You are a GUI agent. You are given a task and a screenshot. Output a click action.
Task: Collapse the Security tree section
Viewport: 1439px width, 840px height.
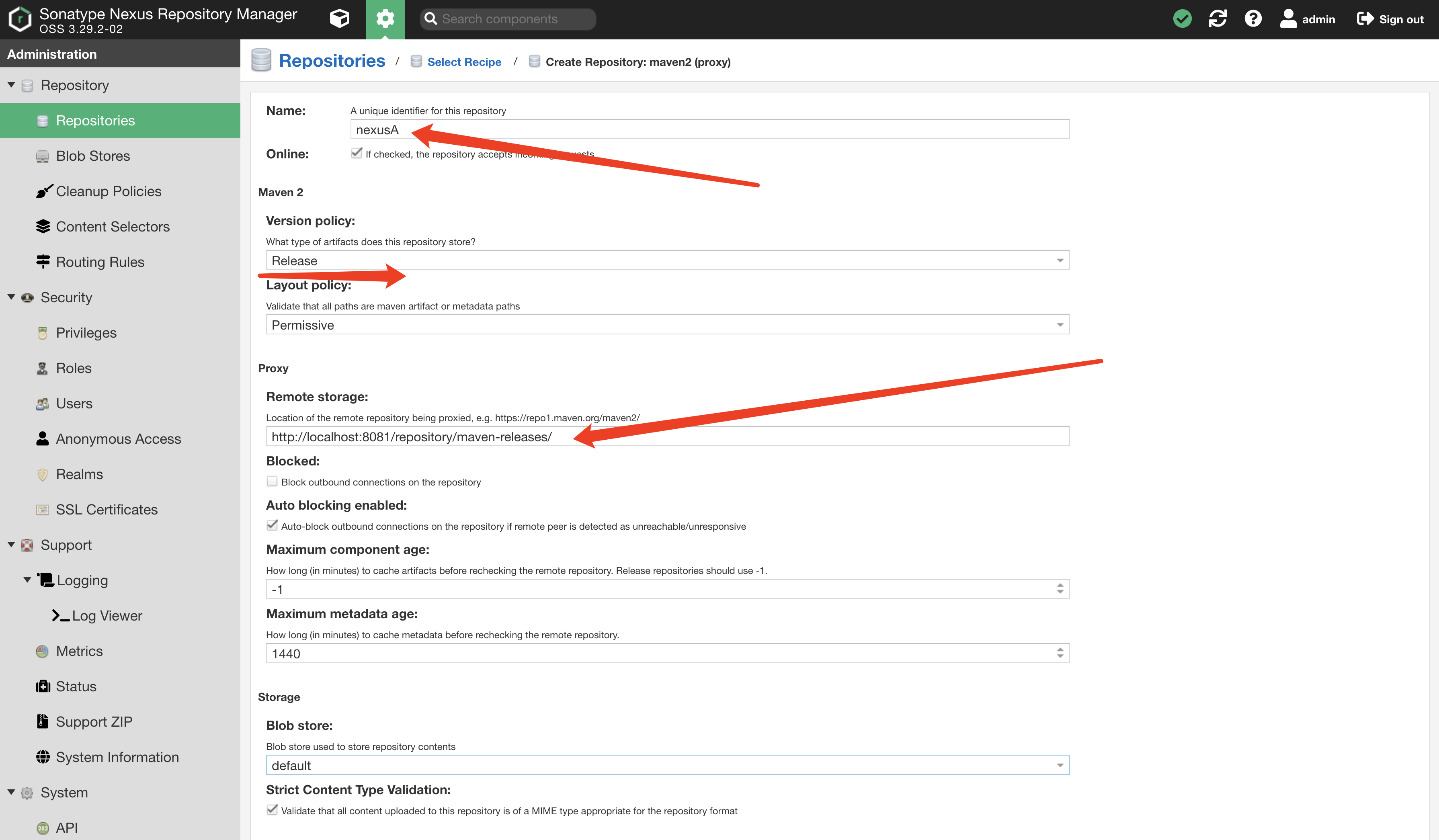(11, 297)
